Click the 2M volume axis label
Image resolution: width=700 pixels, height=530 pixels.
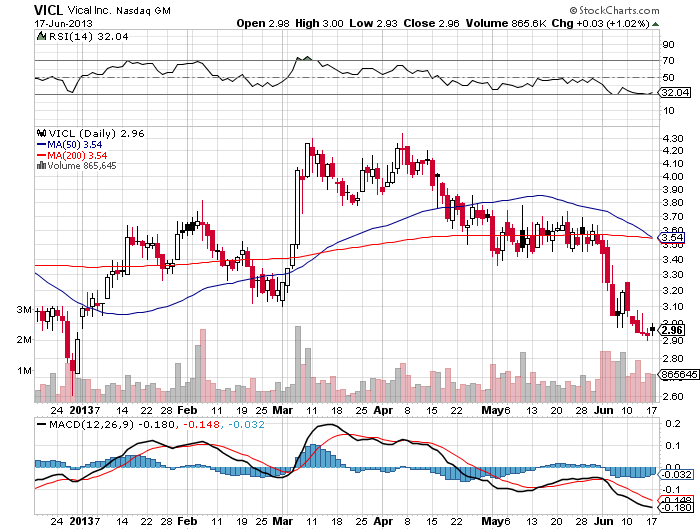coord(24,340)
